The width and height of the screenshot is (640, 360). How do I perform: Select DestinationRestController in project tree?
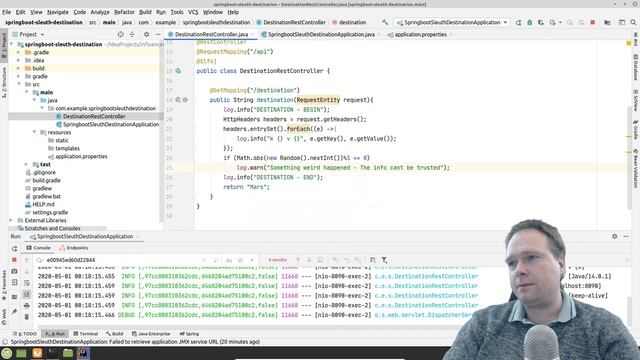coord(94,116)
